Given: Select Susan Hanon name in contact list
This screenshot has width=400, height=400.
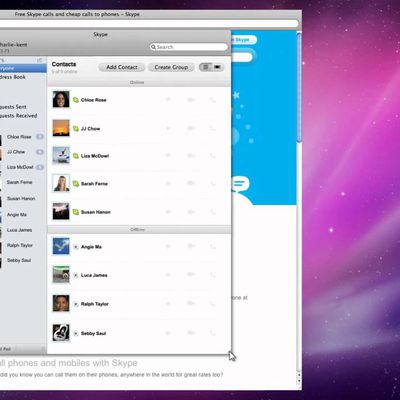Looking at the screenshot, I should click(x=96, y=212).
